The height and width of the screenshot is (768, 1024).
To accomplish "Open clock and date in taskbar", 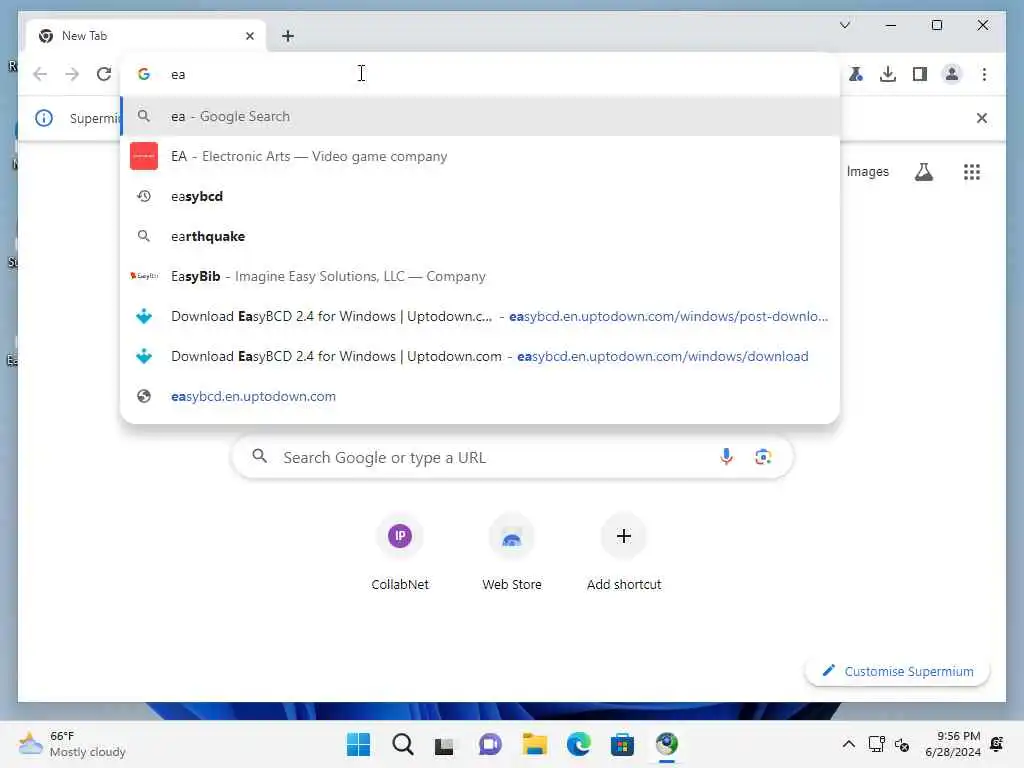I will [x=953, y=744].
